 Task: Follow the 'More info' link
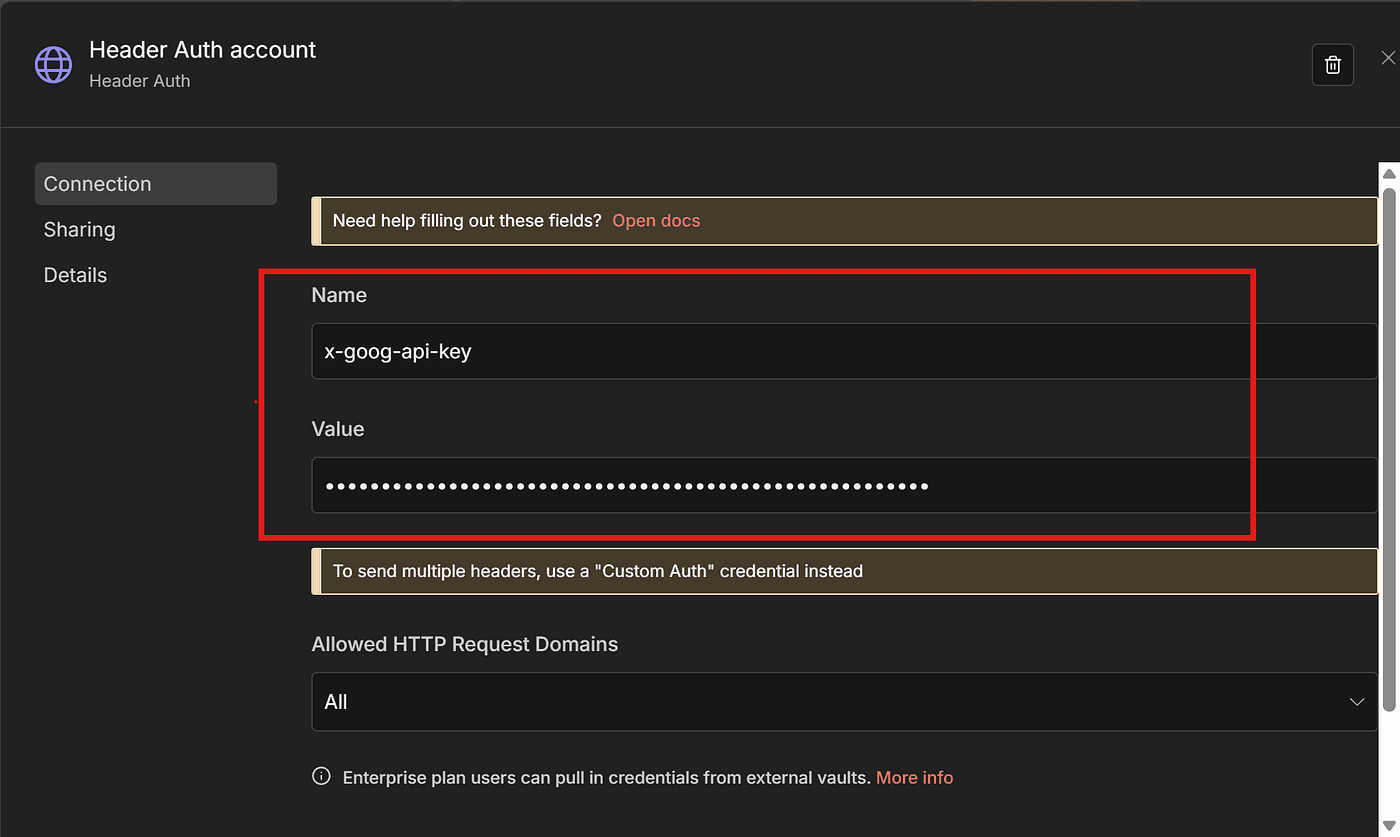click(x=914, y=777)
